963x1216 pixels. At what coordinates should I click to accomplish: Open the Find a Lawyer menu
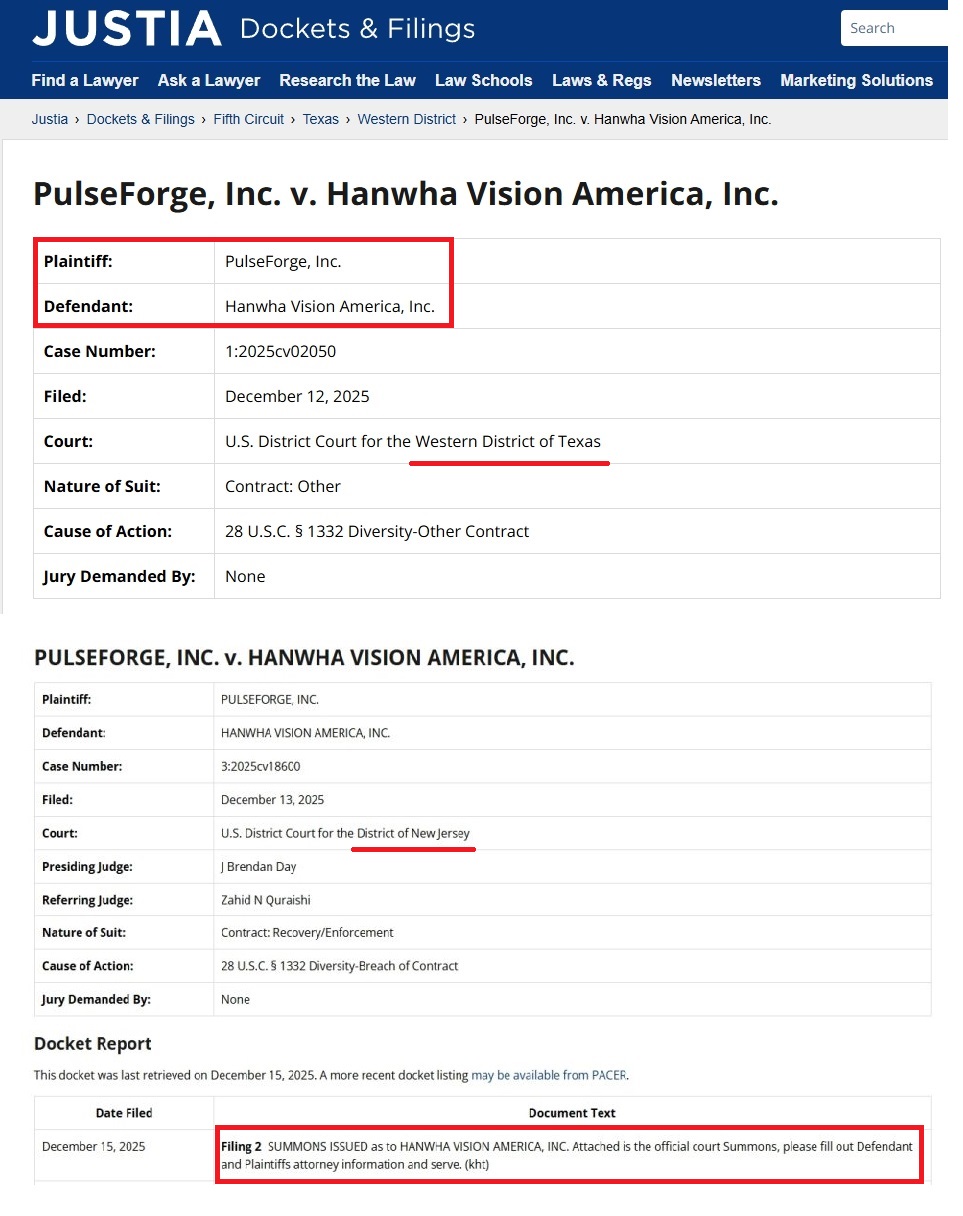click(x=85, y=80)
